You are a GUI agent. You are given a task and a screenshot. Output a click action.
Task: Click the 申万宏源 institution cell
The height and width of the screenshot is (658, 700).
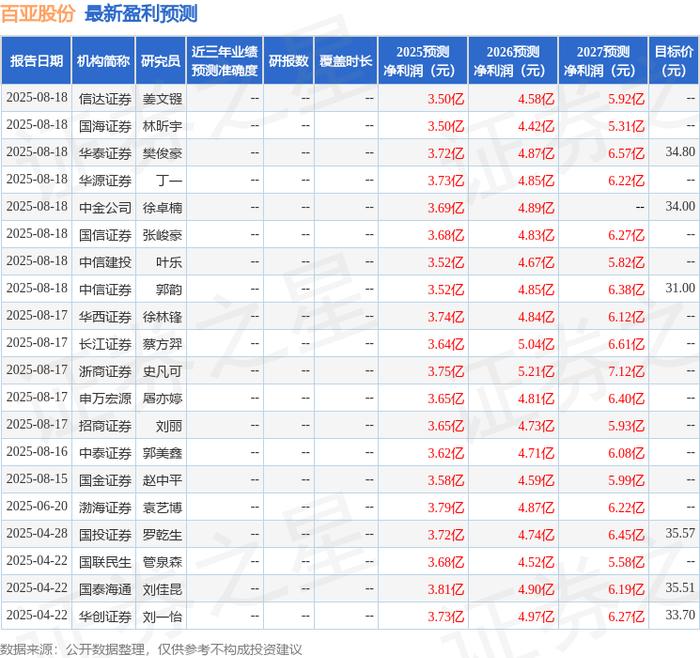pyautogui.click(x=105, y=398)
